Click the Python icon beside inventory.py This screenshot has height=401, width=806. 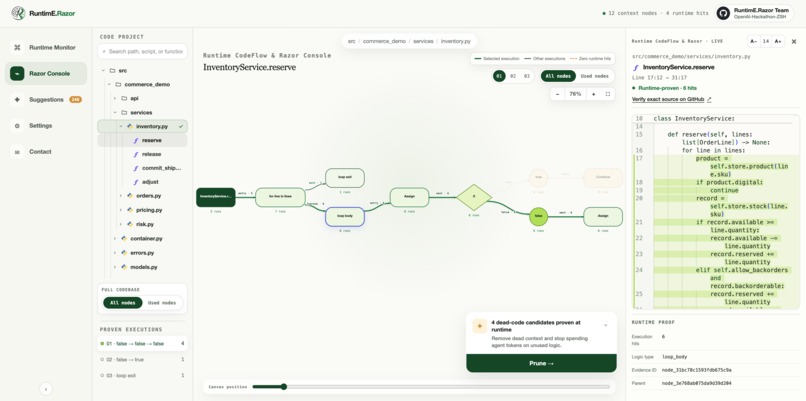130,126
